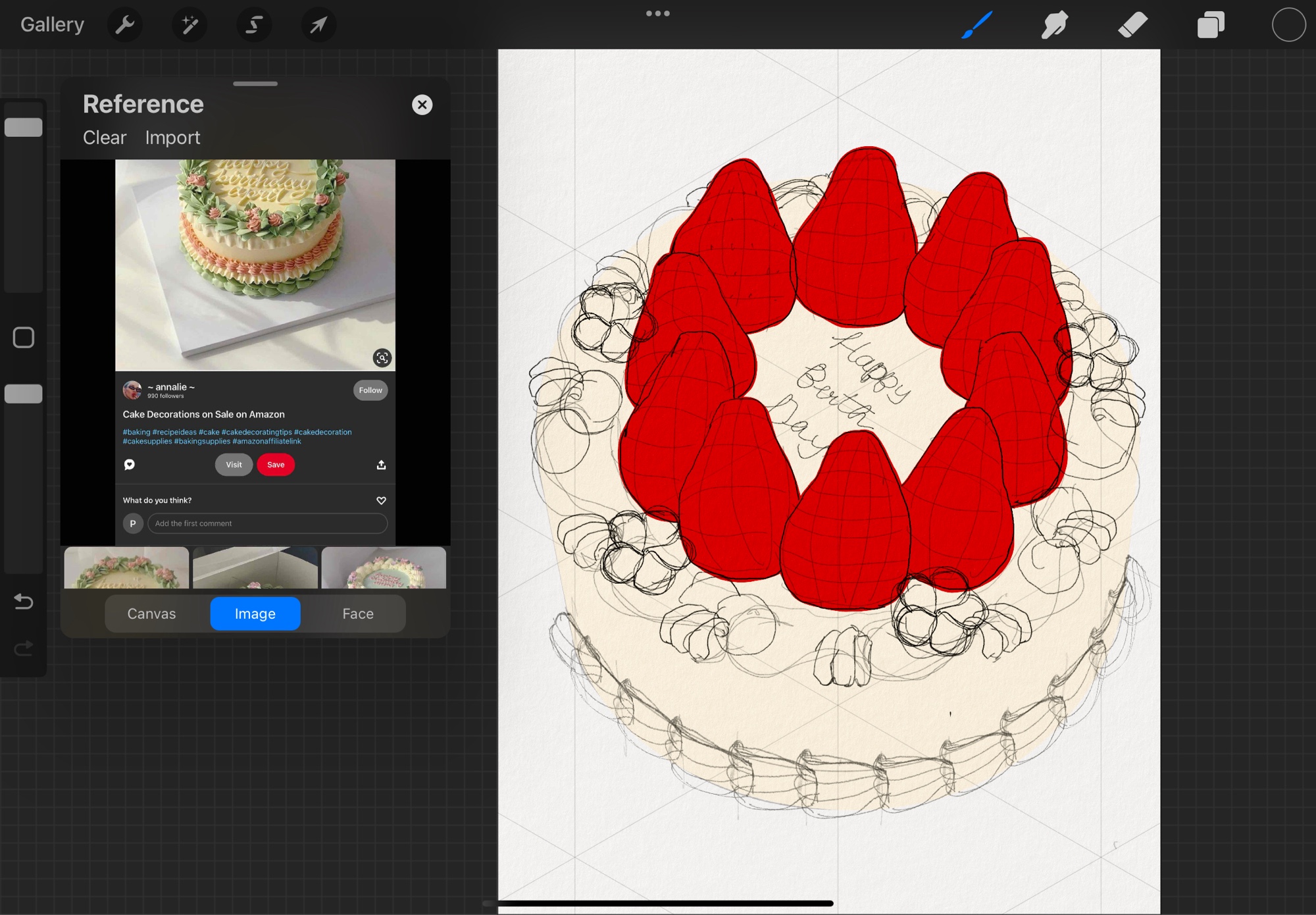Open the active color circle

coord(1288,25)
